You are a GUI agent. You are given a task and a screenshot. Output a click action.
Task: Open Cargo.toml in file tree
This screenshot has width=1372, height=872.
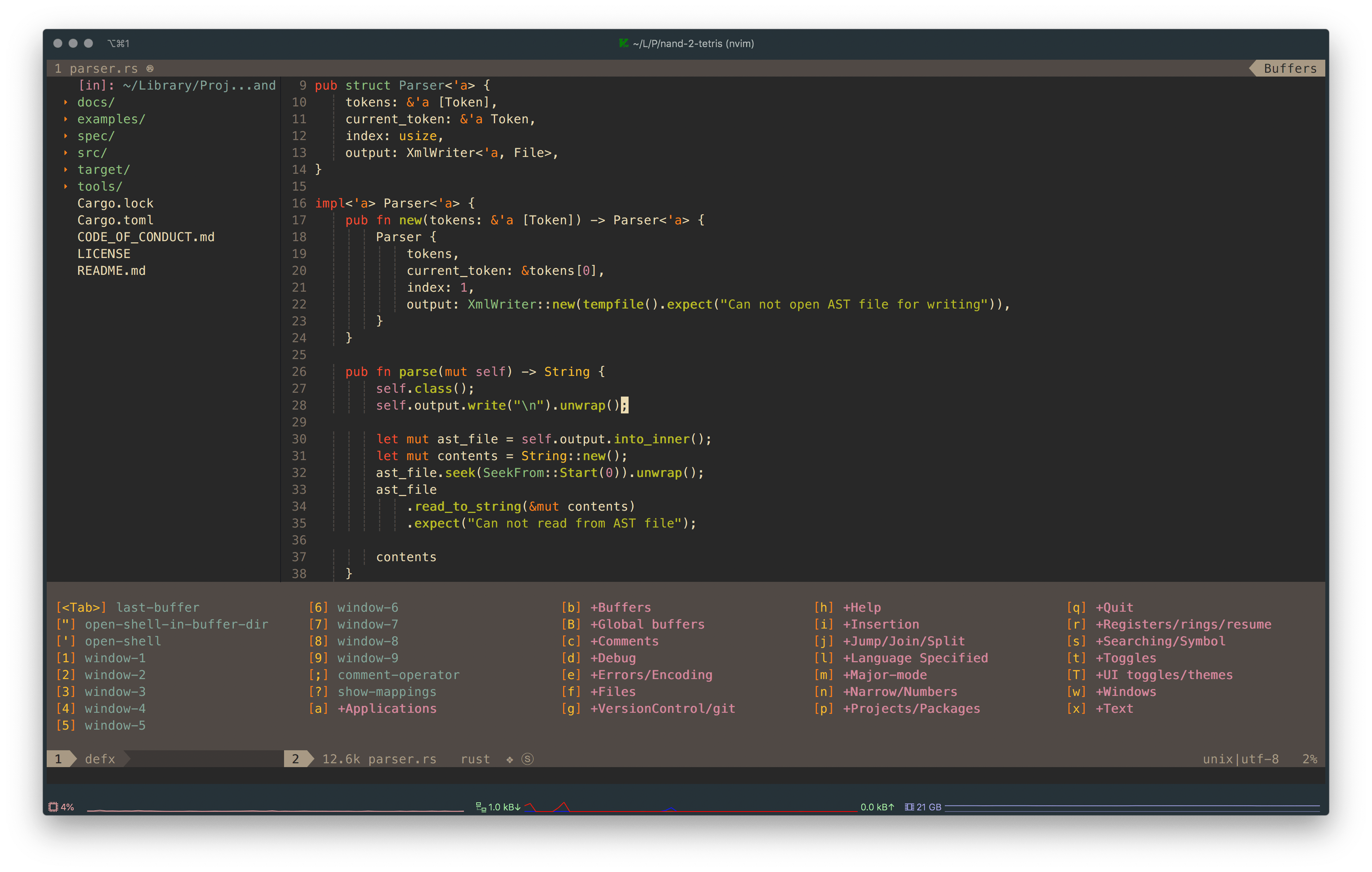pos(115,220)
